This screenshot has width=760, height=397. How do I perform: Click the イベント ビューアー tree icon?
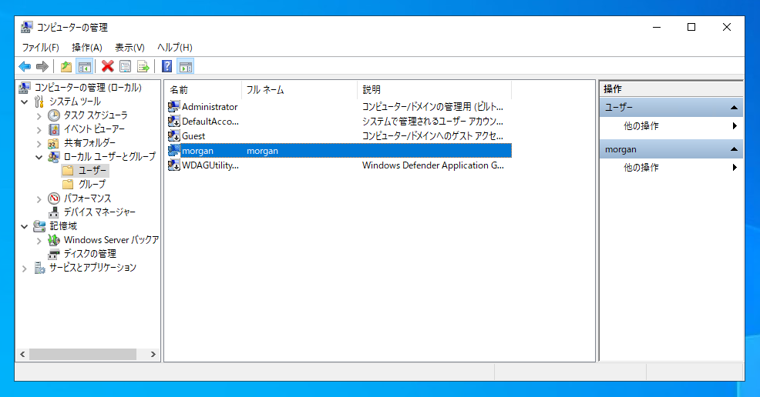(54, 129)
